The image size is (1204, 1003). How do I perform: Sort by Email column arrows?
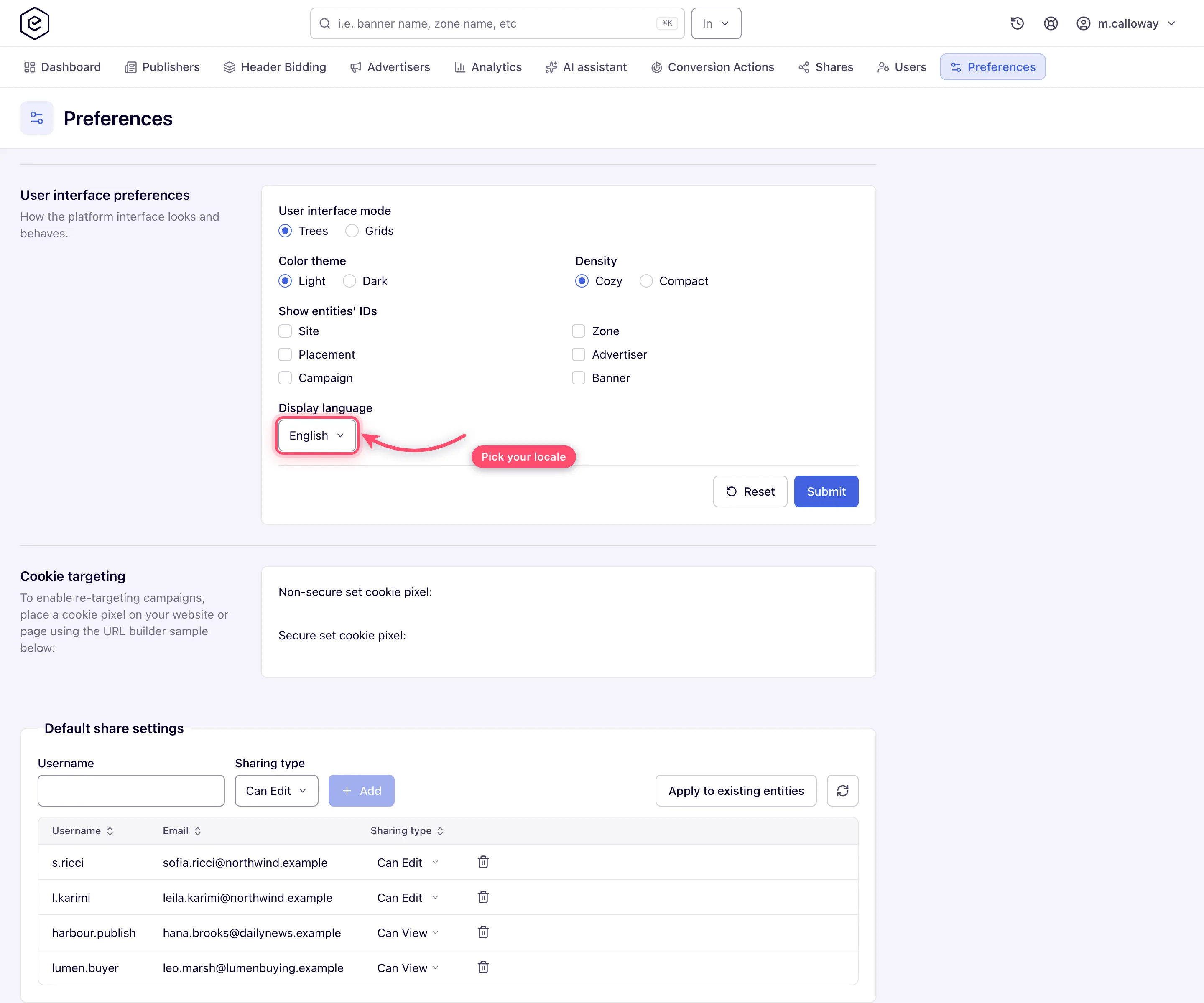click(x=198, y=831)
